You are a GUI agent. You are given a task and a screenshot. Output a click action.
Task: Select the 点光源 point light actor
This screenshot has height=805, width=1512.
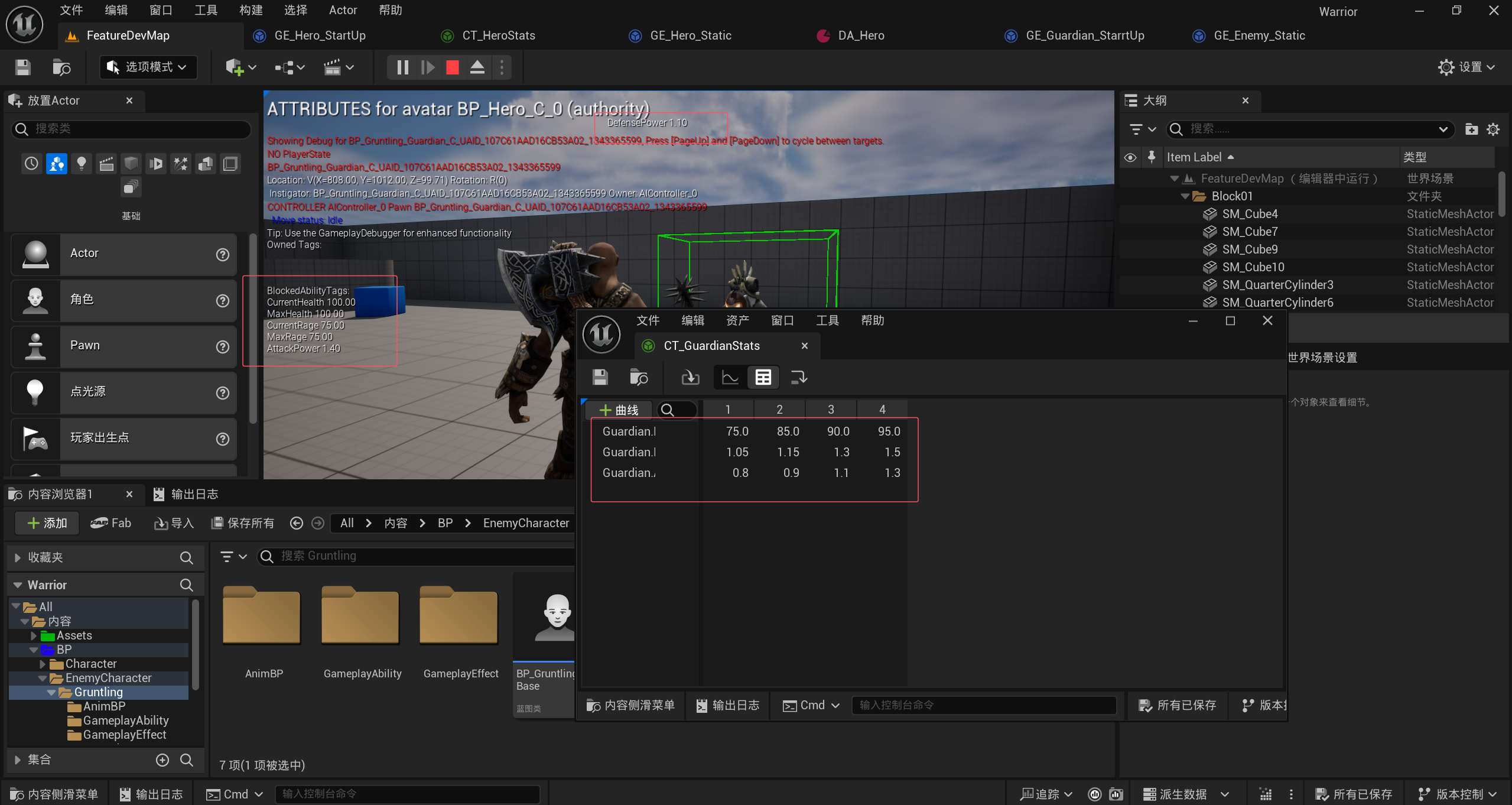124,392
